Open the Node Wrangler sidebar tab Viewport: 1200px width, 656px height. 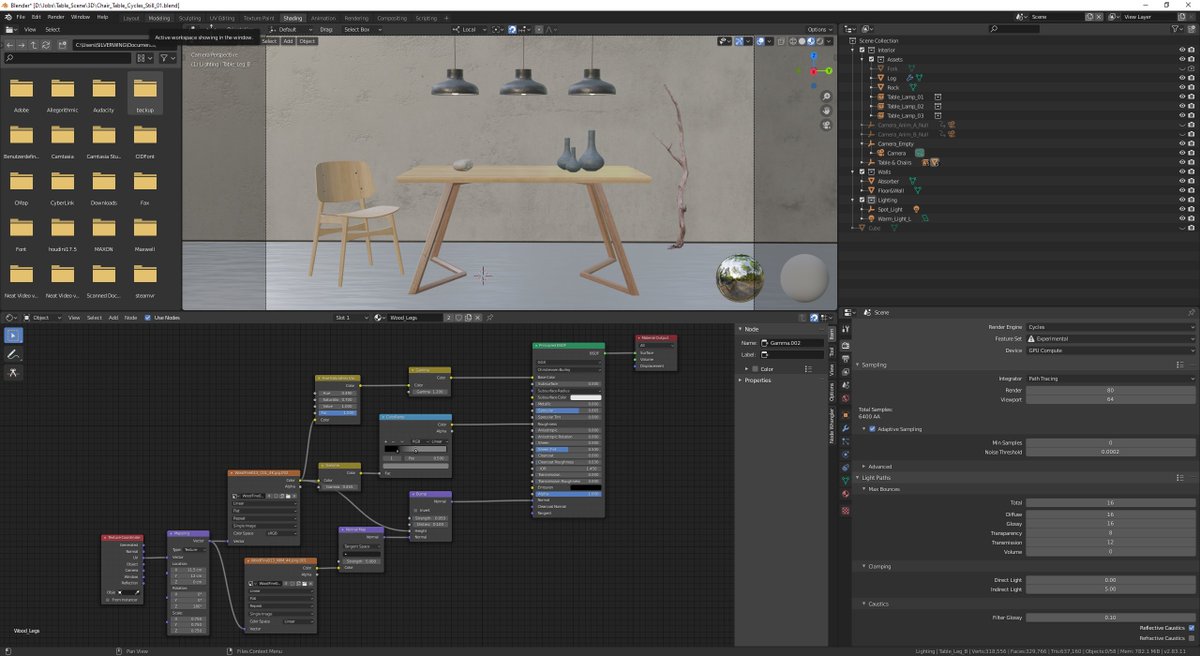point(830,427)
